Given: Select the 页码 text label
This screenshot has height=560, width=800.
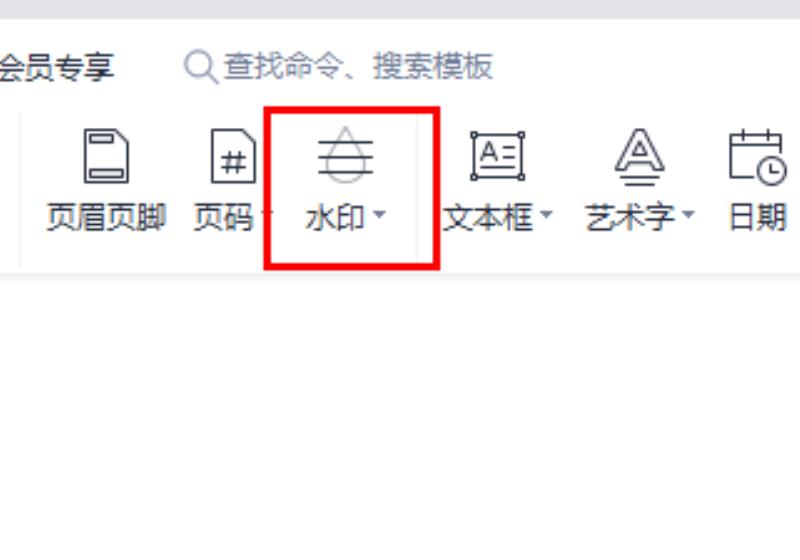Looking at the screenshot, I should pyautogui.click(x=223, y=217).
